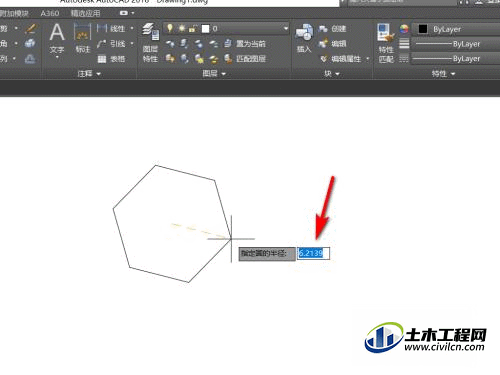Click the lineweight icon in 特性 panel
Image resolution: width=500 pixels, height=375 pixels.
[404, 44]
